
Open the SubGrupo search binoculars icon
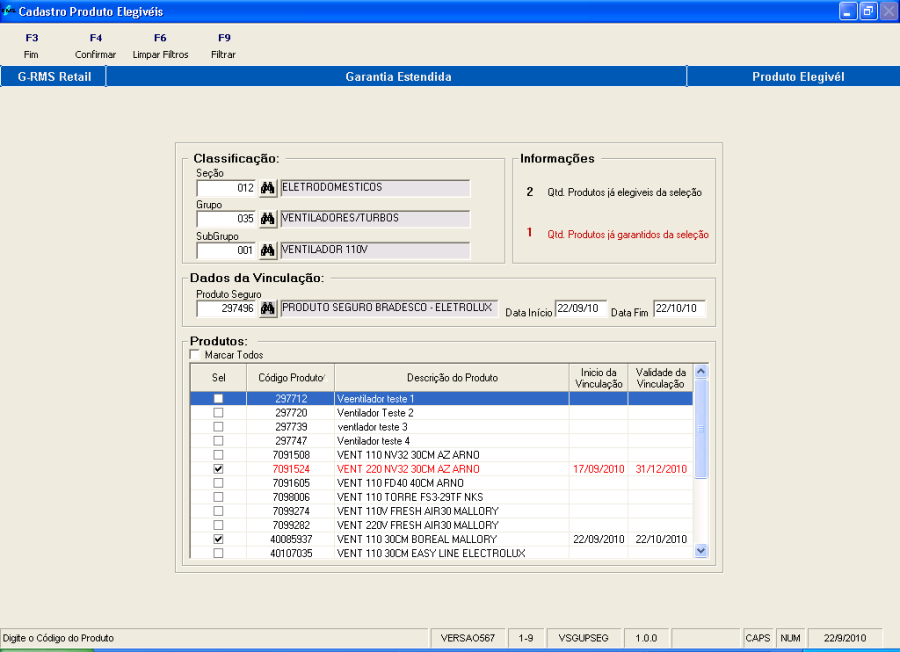pyautogui.click(x=267, y=250)
